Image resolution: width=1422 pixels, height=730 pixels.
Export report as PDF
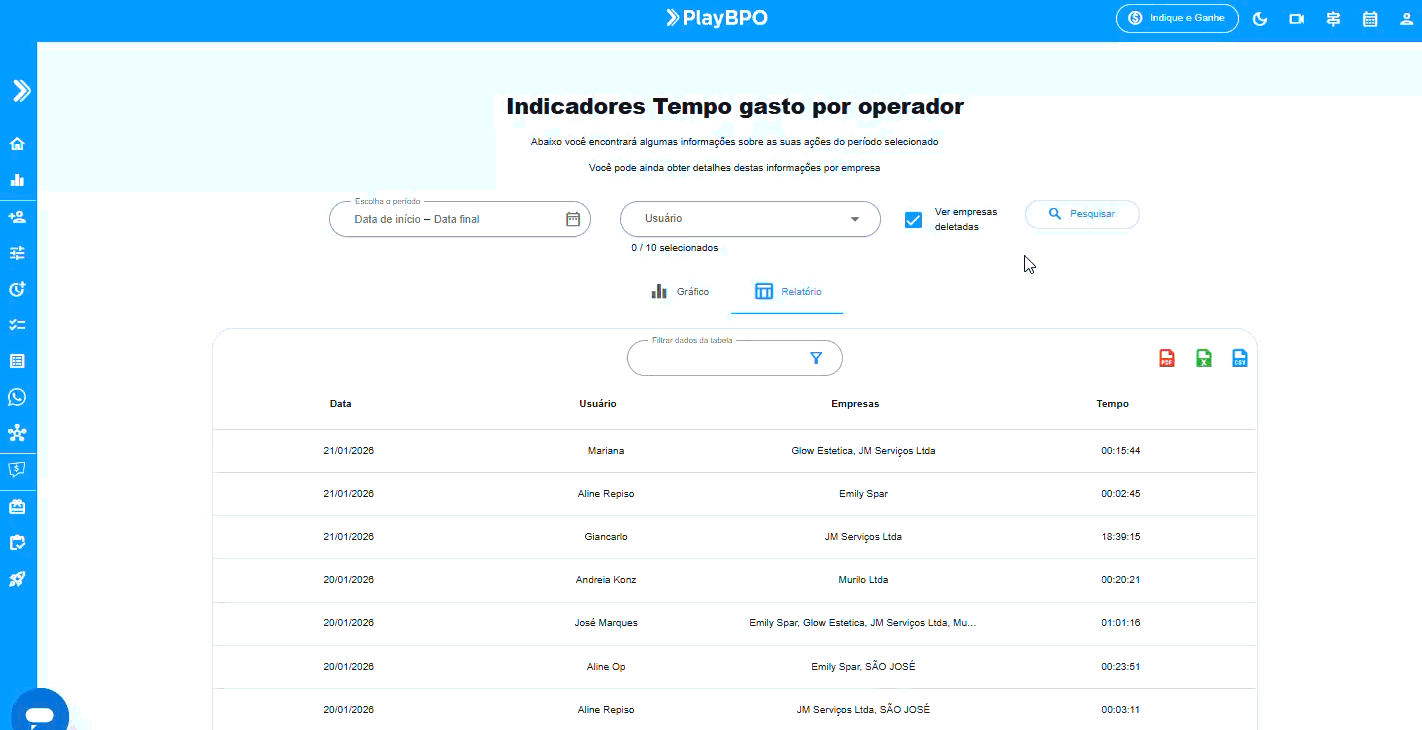1166,359
